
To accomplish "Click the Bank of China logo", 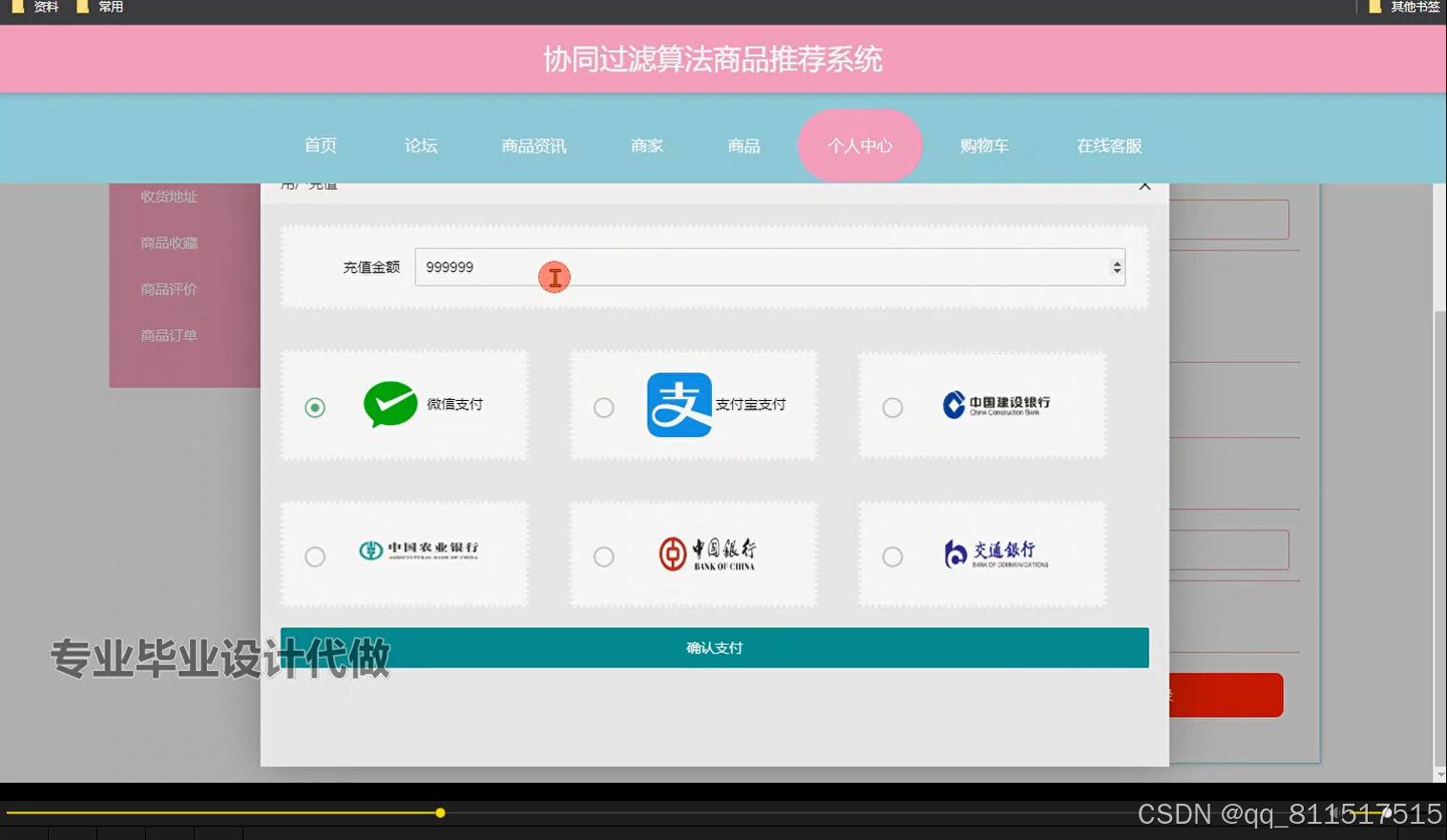I will pos(707,552).
